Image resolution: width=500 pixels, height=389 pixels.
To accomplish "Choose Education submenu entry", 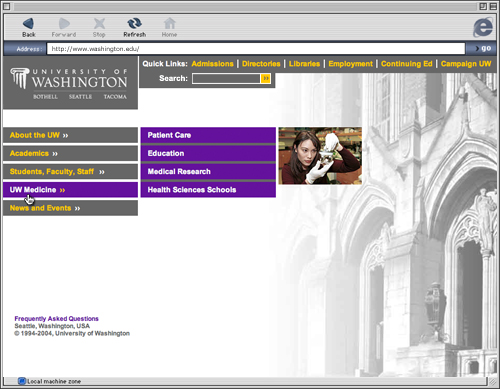I will click(208, 153).
